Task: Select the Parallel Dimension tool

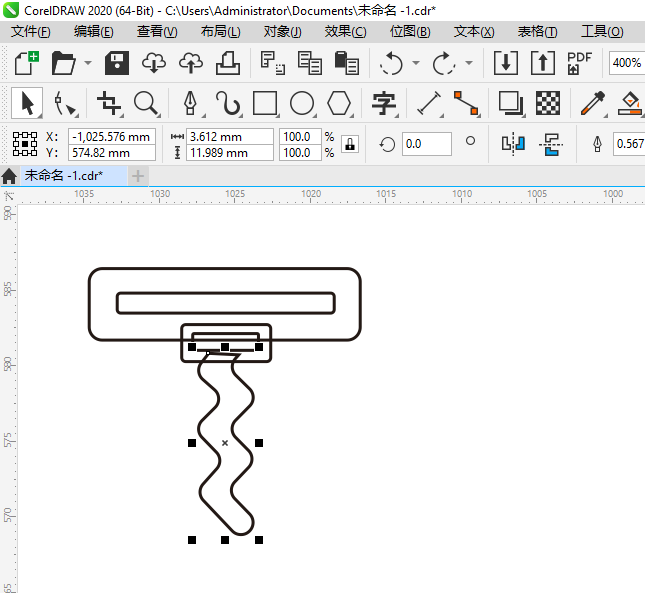Action: (429, 103)
